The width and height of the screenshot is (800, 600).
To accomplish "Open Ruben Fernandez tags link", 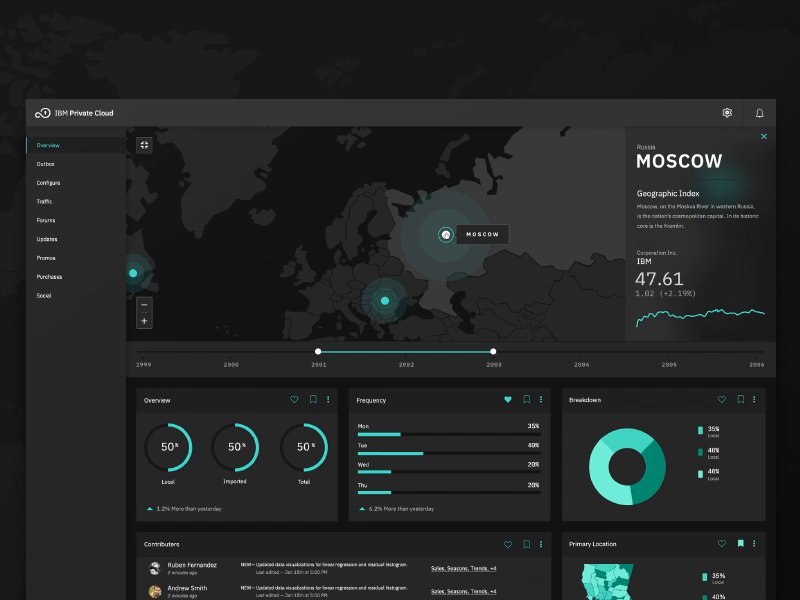I will coord(464,568).
